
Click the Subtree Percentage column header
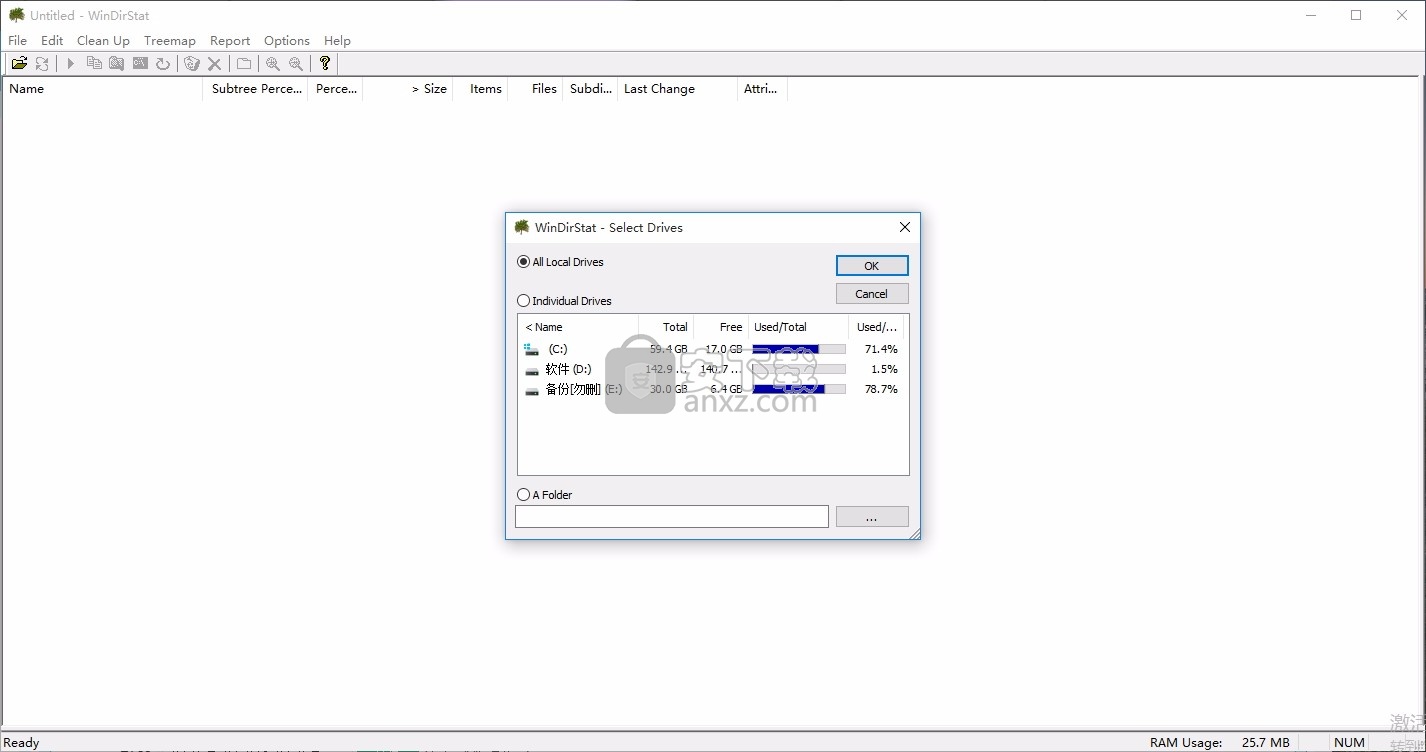click(x=256, y=89)
